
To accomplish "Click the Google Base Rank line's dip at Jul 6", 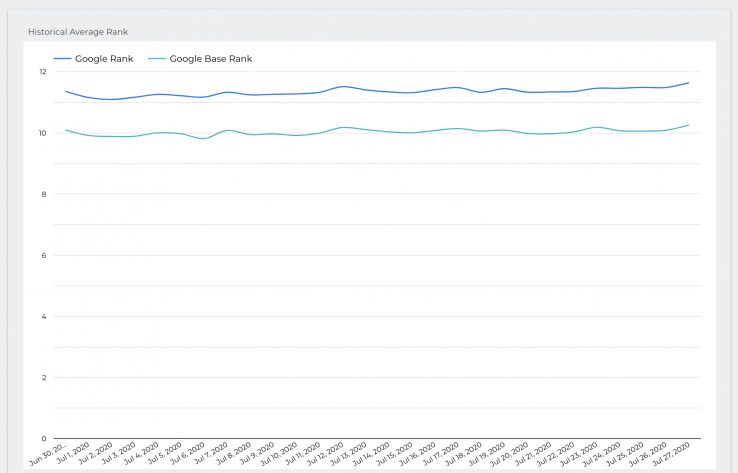I will point(204,138).
